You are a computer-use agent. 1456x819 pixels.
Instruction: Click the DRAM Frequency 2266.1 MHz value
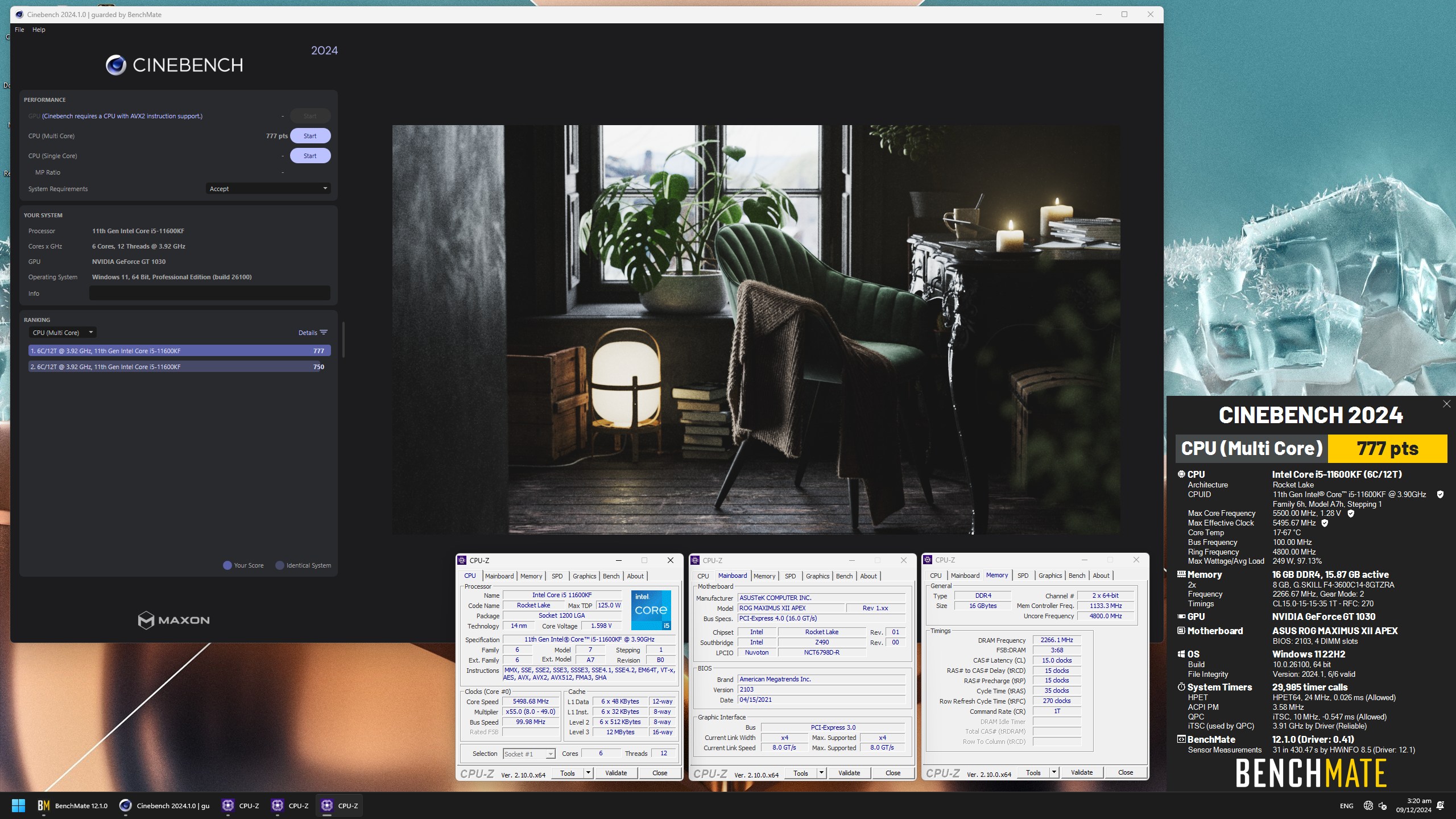1057,640
